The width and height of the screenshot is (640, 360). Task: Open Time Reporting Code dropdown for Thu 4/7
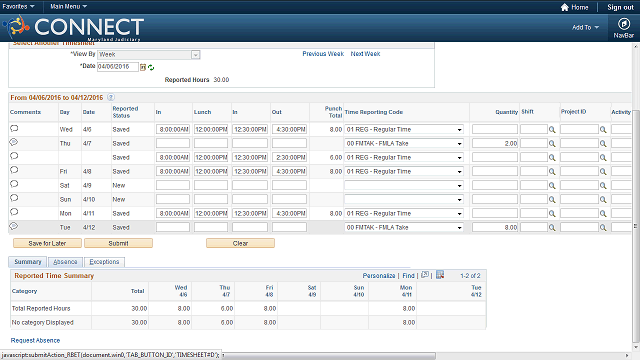pyautogui.click(x=404, y=143)
